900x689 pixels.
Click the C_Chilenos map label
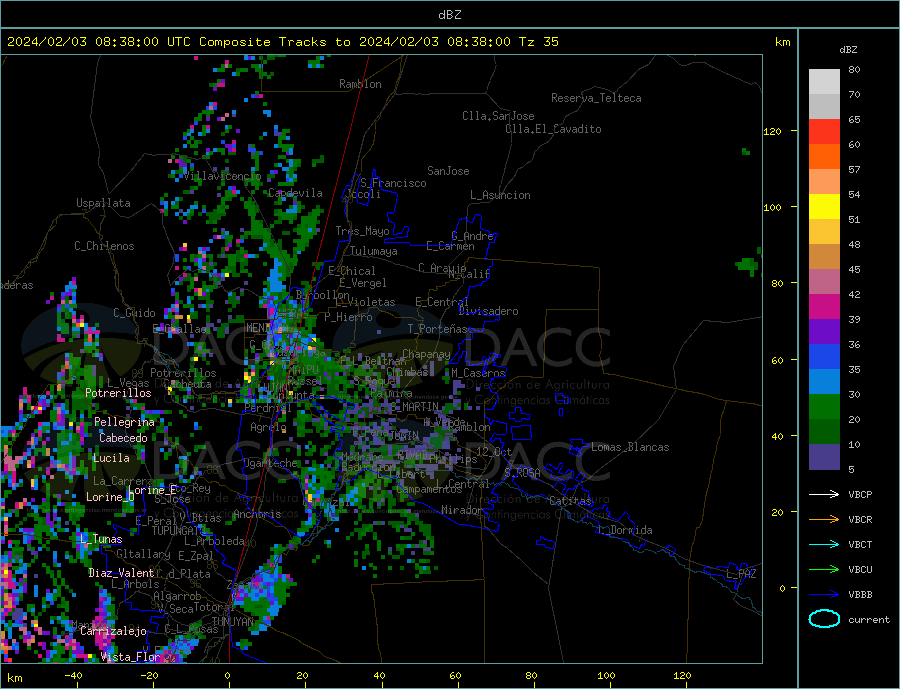click(104, 246)
